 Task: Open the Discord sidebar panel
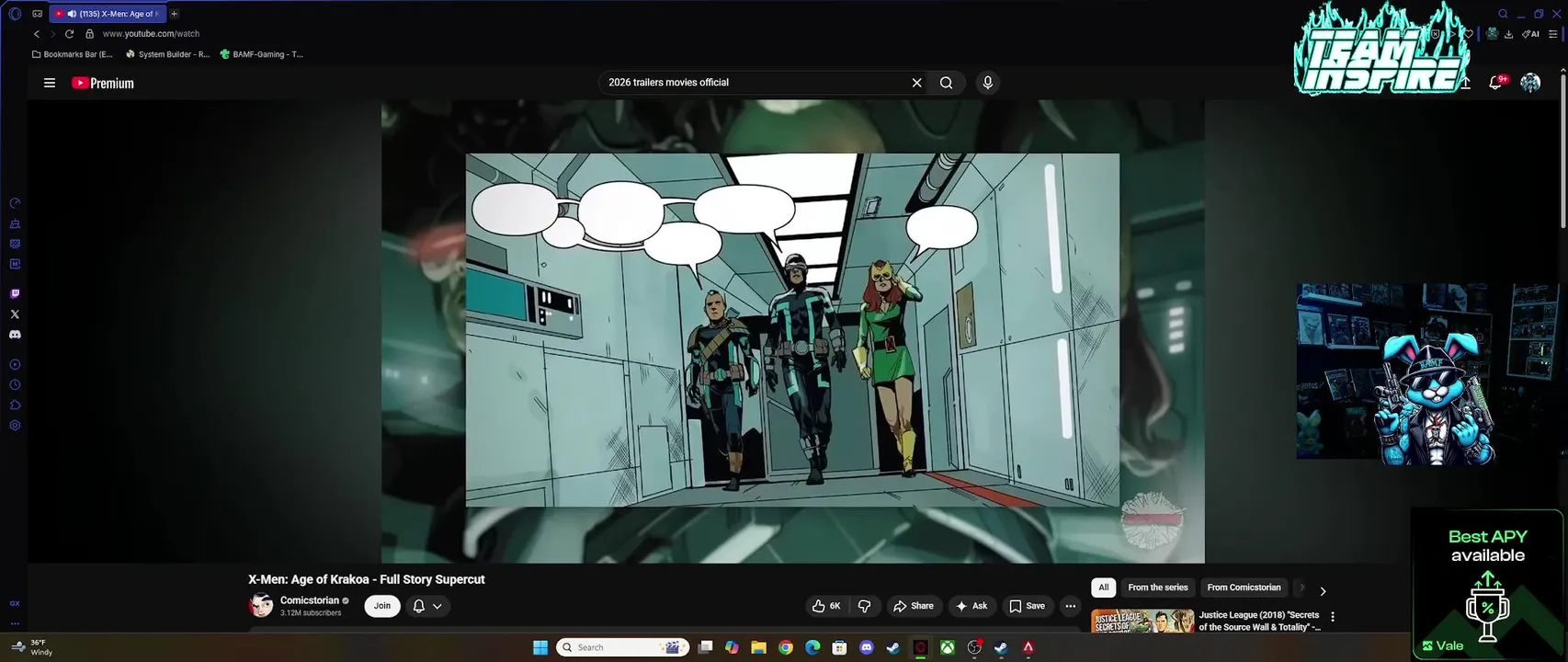pyautogui.click(x=15, y=335)
